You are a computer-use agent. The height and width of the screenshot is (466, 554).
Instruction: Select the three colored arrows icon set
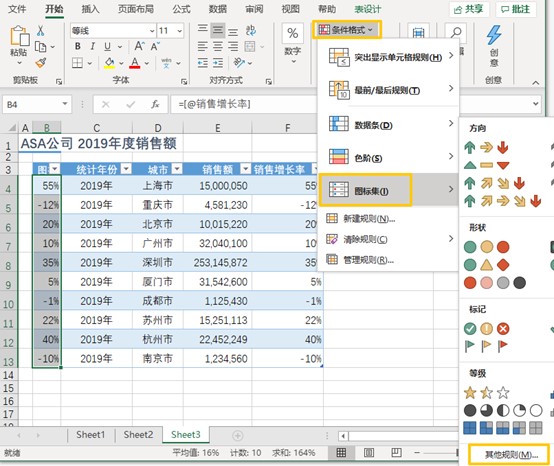(487, 147)
